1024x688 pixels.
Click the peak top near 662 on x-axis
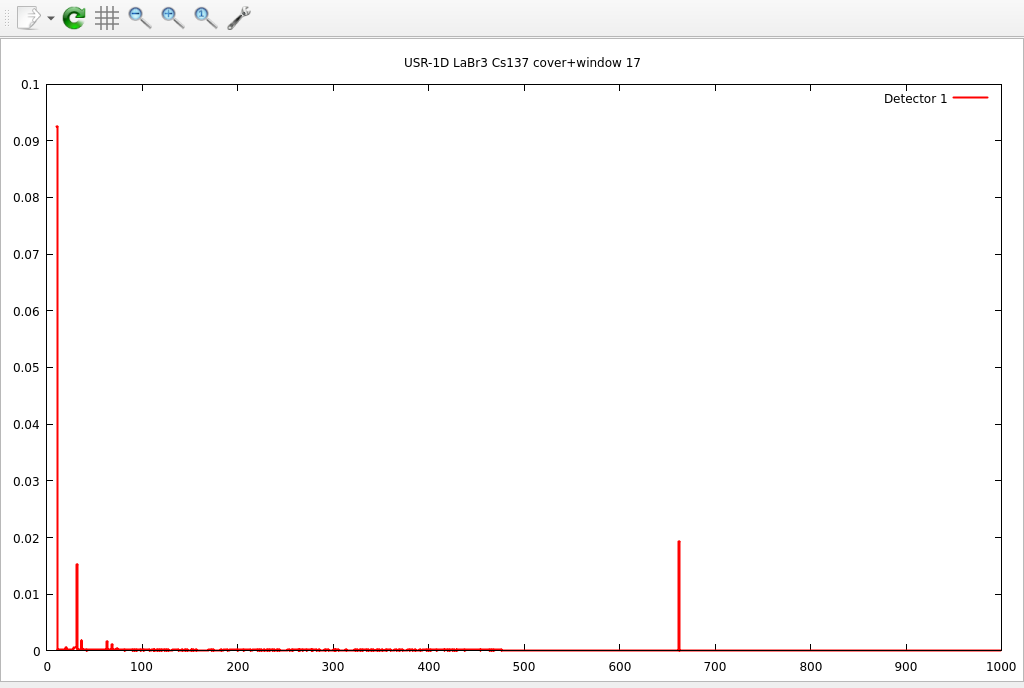679,542
